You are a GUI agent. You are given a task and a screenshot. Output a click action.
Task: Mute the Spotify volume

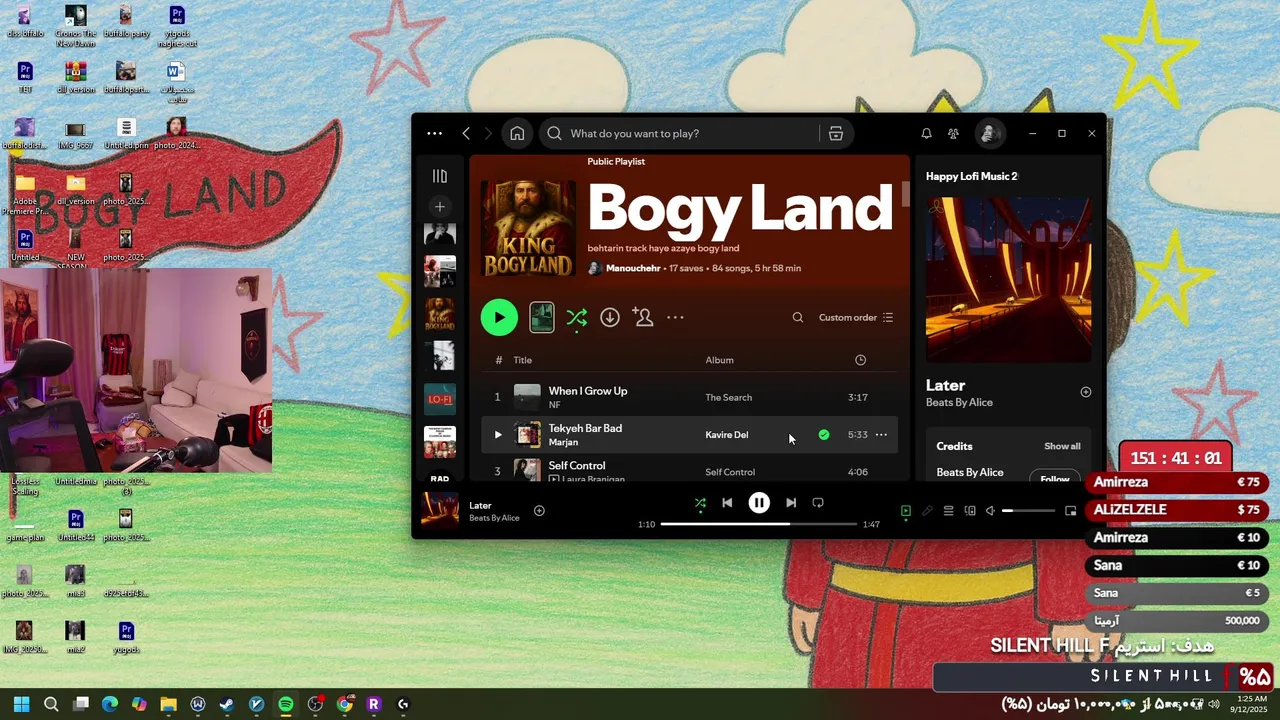pos(990,511)
